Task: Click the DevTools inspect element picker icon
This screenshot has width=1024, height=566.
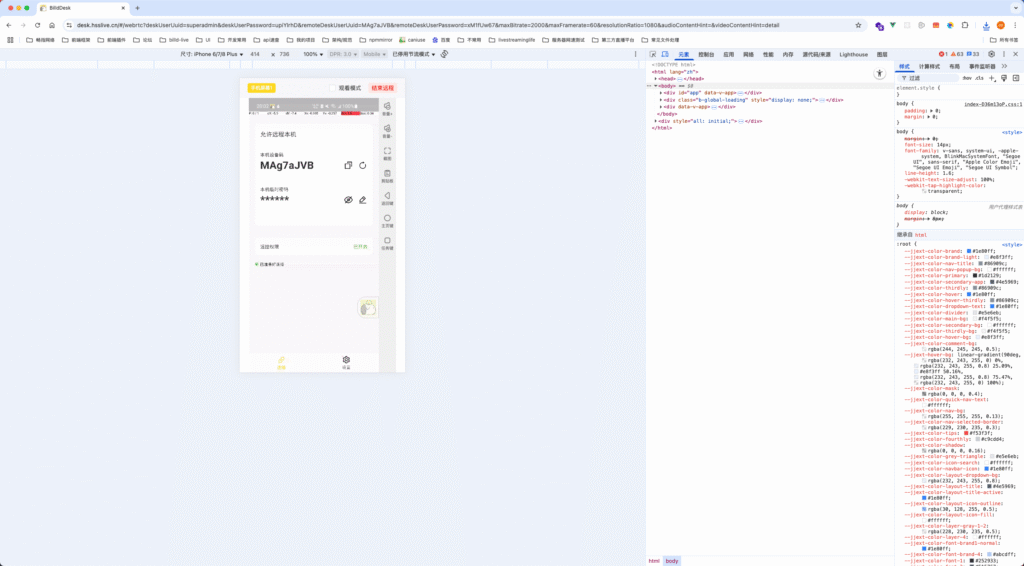Action: click(652, 54)
